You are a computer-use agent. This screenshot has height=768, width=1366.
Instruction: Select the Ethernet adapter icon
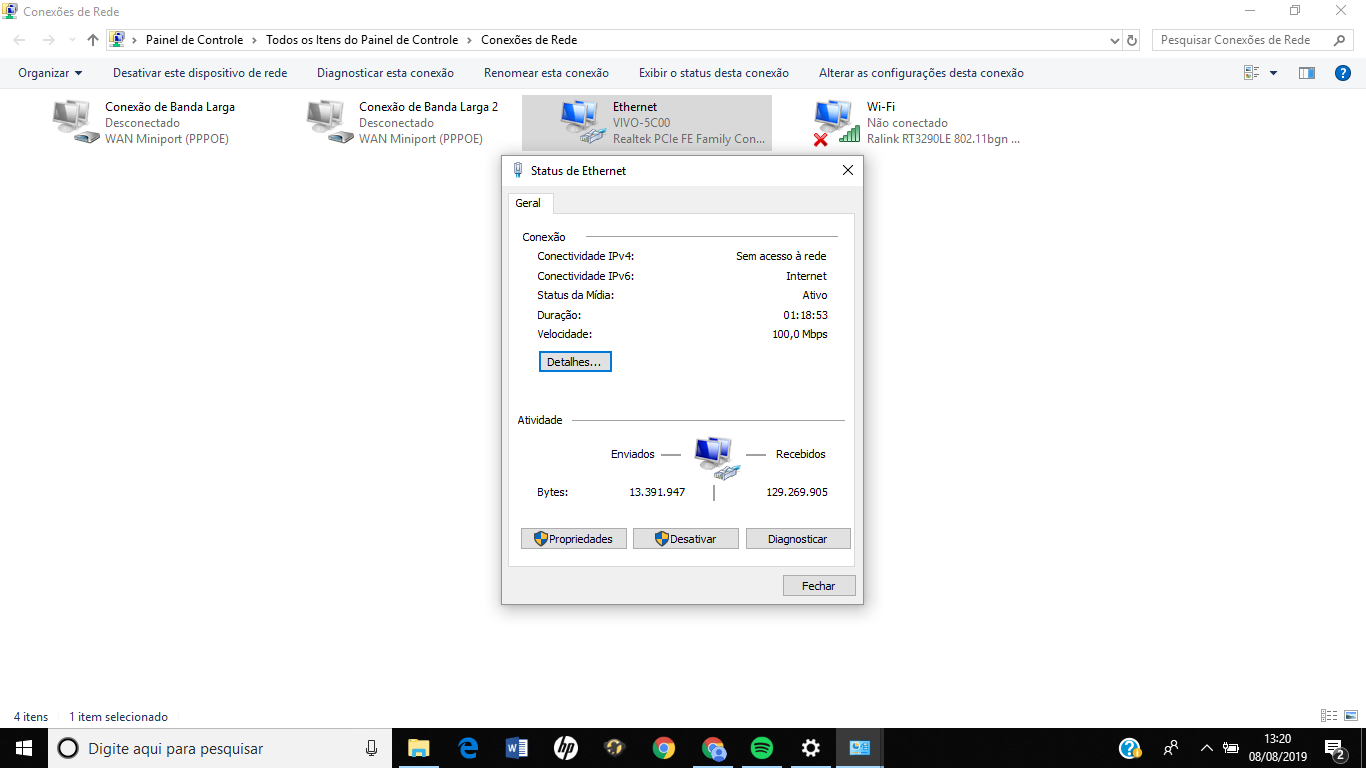click(584, 122)
